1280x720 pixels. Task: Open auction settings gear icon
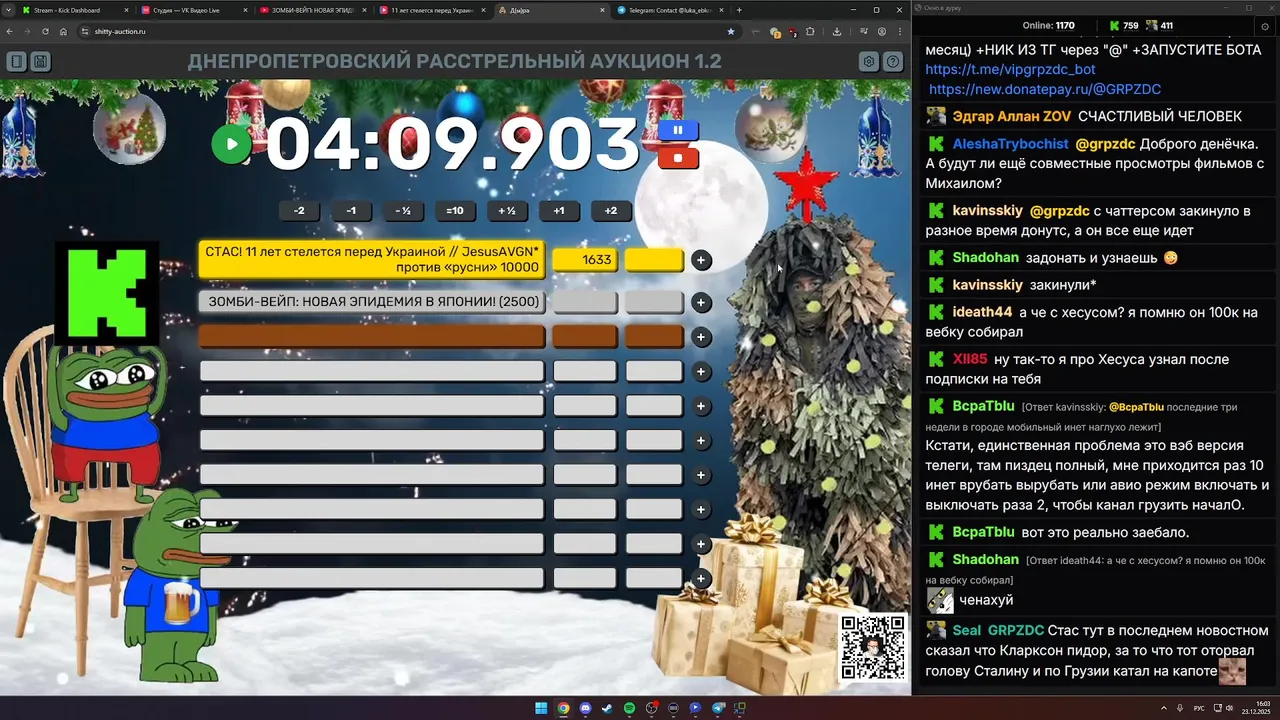coord(869,61)
